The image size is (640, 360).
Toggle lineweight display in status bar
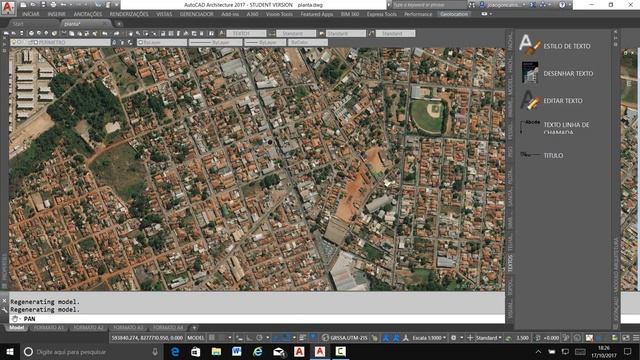click(x=302, y=338)
